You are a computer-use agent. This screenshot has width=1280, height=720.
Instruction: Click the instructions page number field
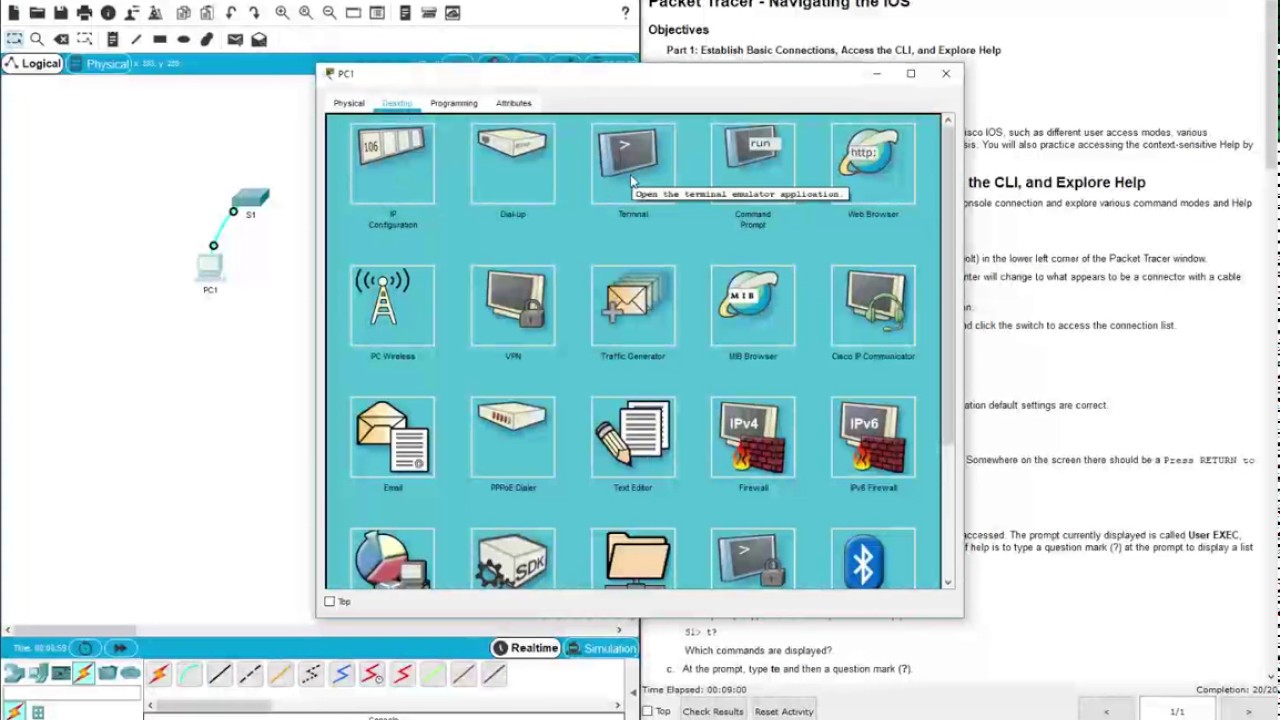tap(1177, 711)
